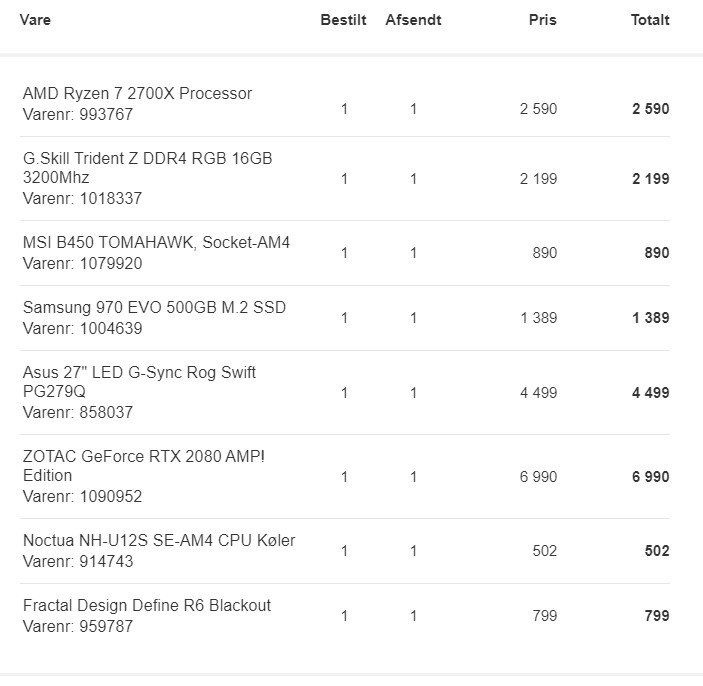Click the Totalt column header
This screenshot has width=703, height=686.
tap(650, 20)
